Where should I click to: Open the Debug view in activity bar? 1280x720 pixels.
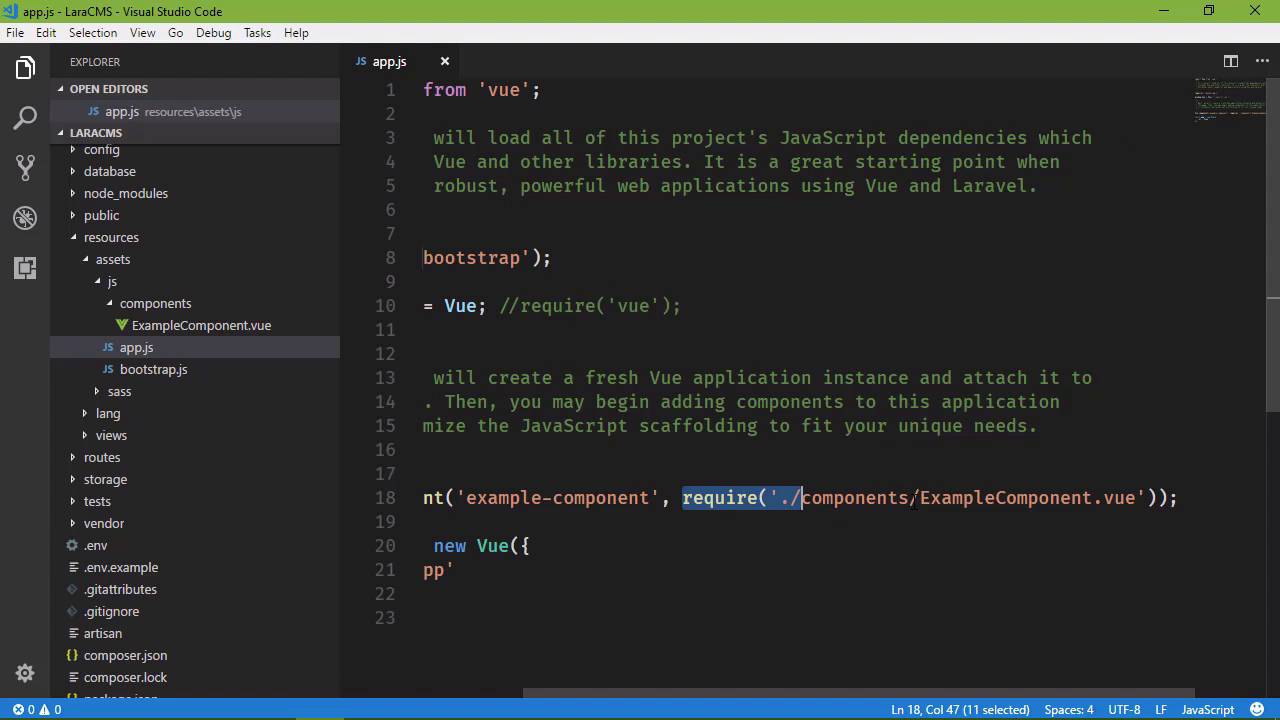click(25, 218)
